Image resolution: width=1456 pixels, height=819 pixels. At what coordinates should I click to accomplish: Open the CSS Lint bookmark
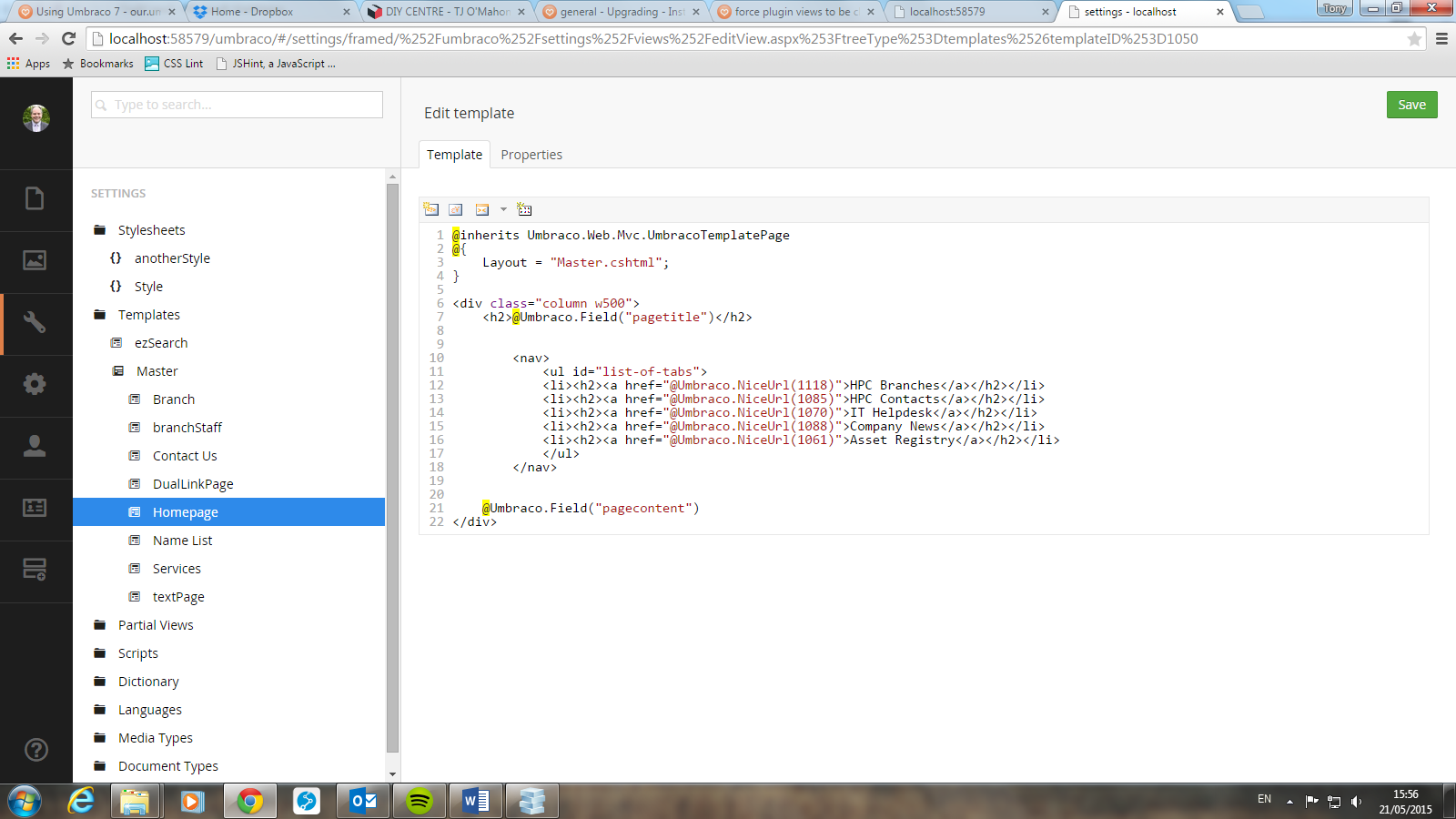(174, 64)
